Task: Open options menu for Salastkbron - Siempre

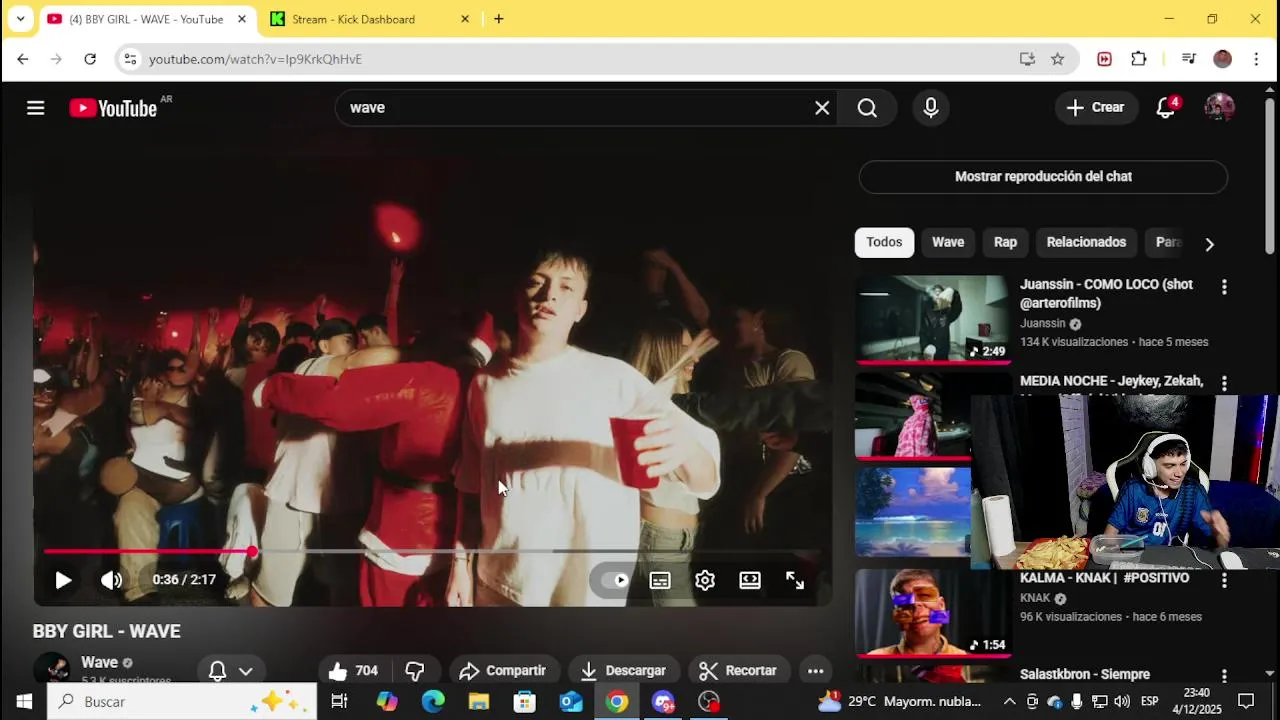Action: [1224, 677]
